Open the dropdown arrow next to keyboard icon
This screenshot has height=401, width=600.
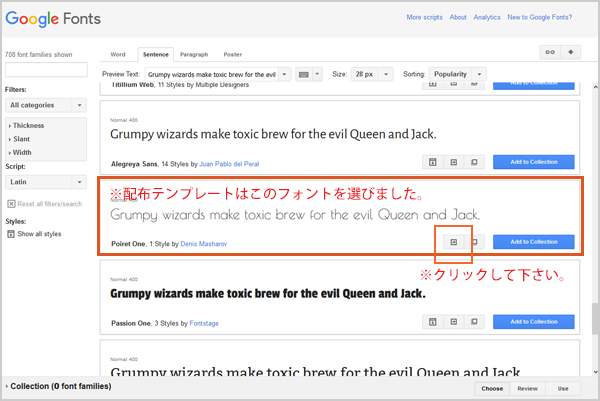click(317, 74)
